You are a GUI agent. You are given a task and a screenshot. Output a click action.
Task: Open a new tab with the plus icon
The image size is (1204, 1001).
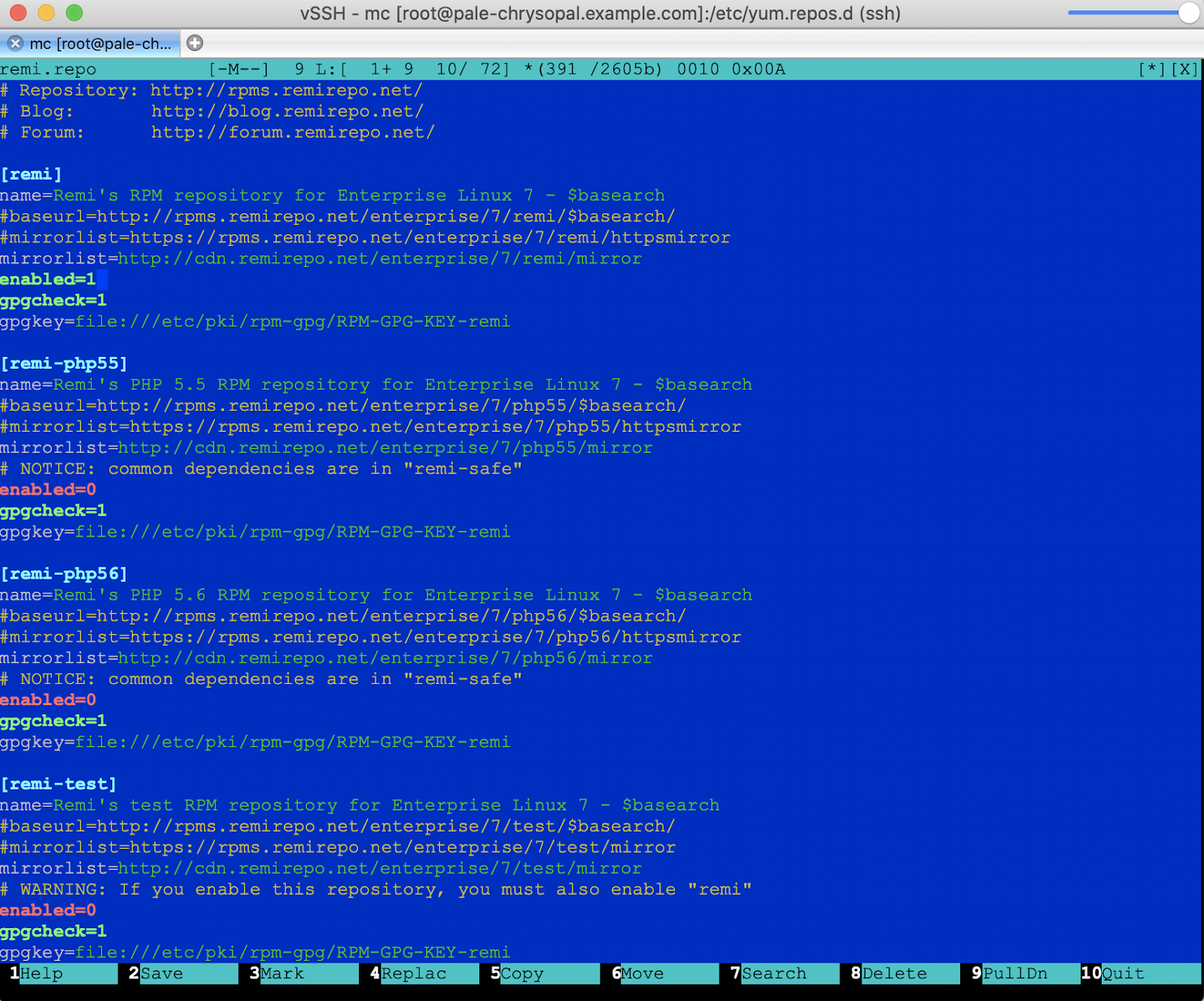[x=195, y=43]
